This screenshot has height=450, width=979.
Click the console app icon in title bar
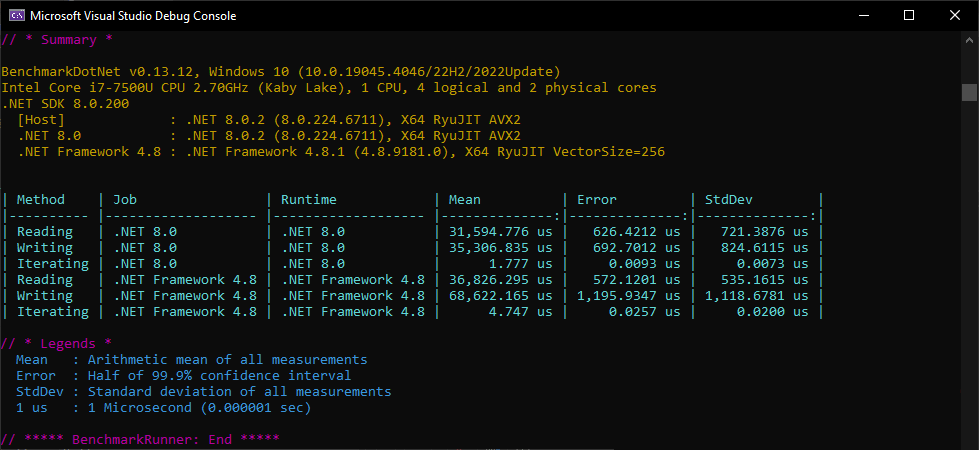[15, 16]
